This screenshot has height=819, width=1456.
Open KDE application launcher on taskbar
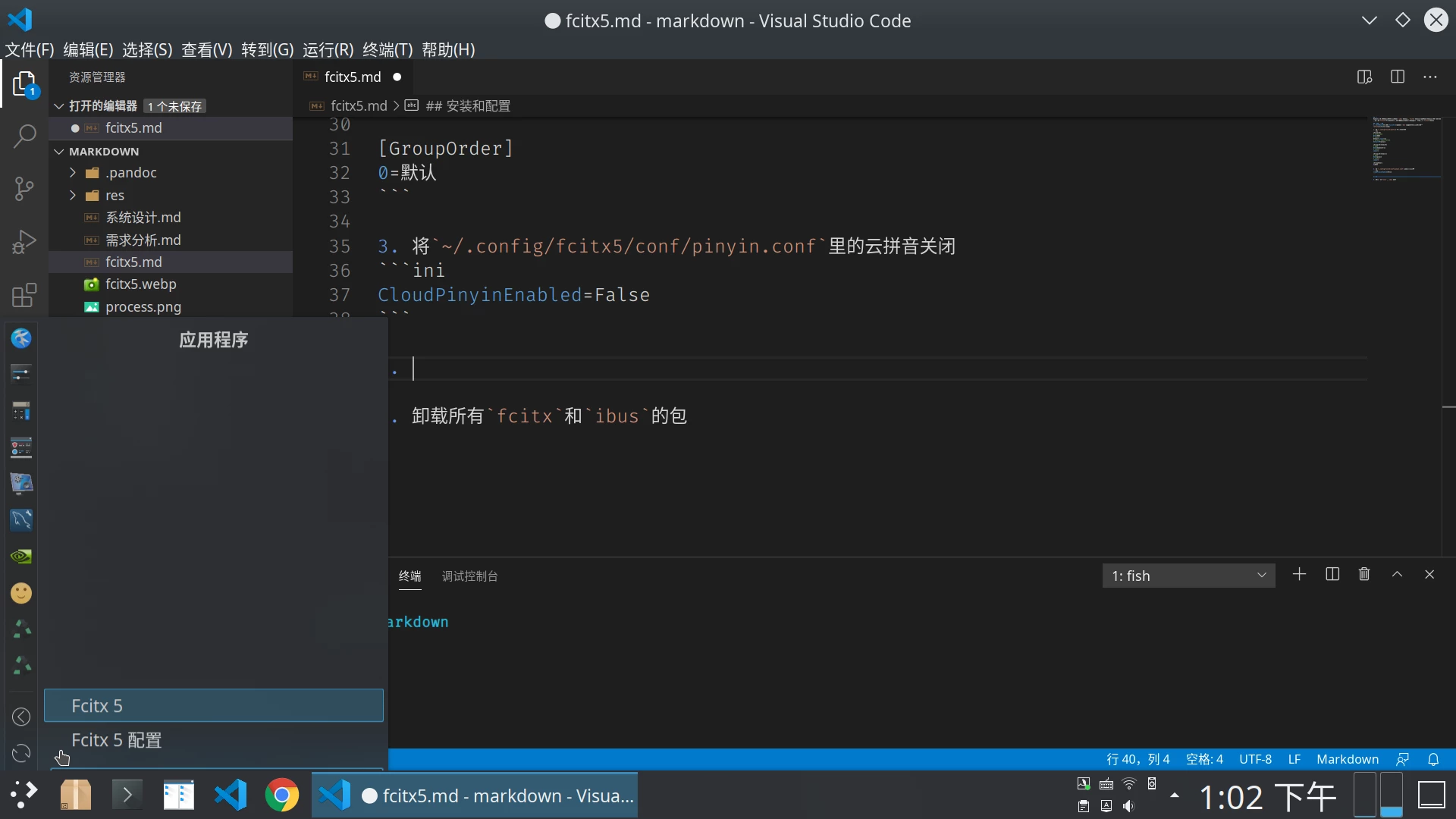pos(24,795)
